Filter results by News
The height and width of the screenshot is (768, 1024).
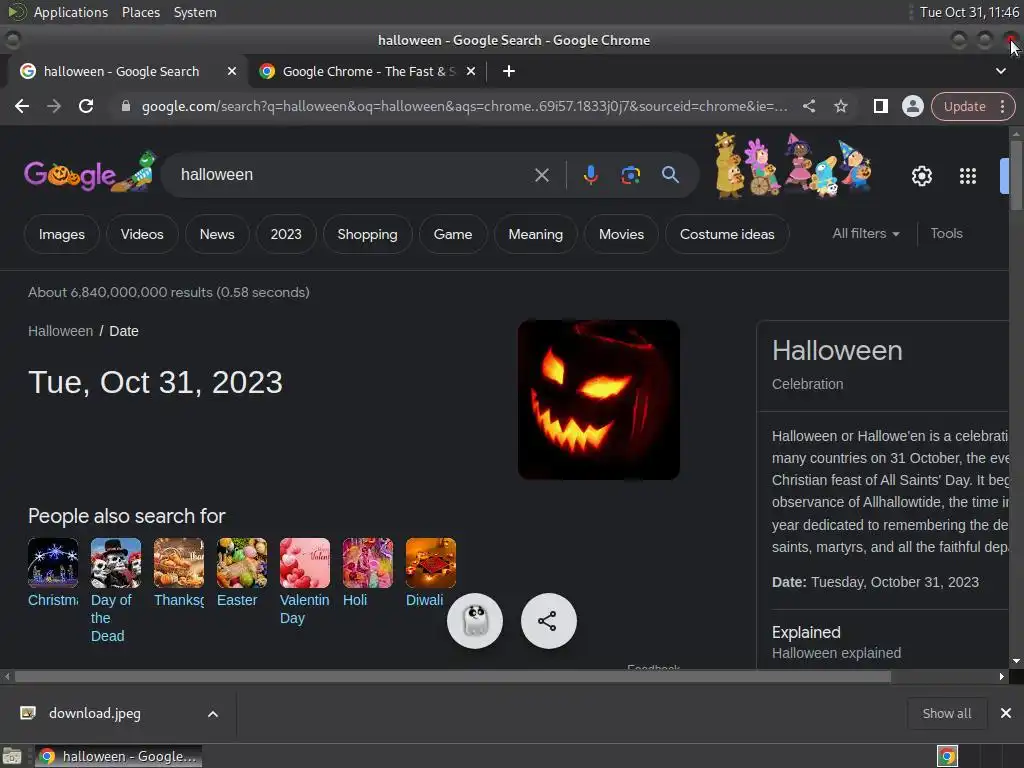(217, 234)
